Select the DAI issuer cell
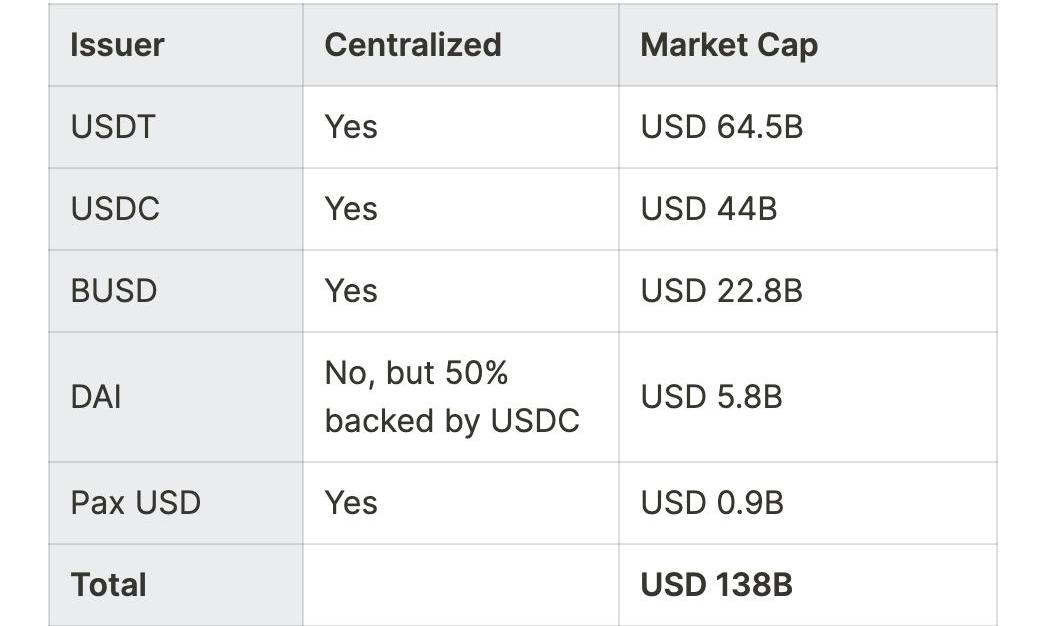The image size is (1046, 626). pyautogui.click(x=96, y=397)
